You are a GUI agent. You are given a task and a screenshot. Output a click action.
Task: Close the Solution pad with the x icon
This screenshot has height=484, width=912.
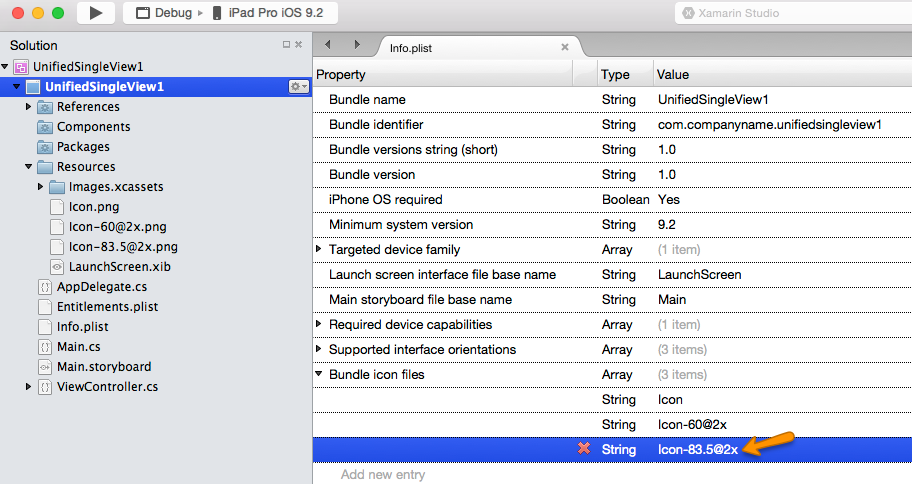tap(298, 45)
